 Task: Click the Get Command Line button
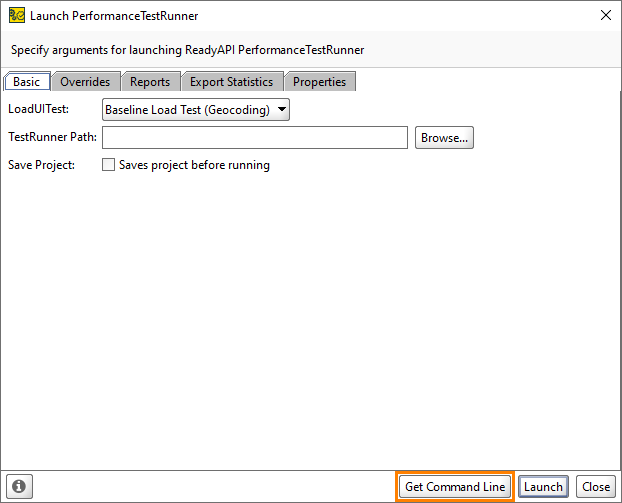point(455,487)
